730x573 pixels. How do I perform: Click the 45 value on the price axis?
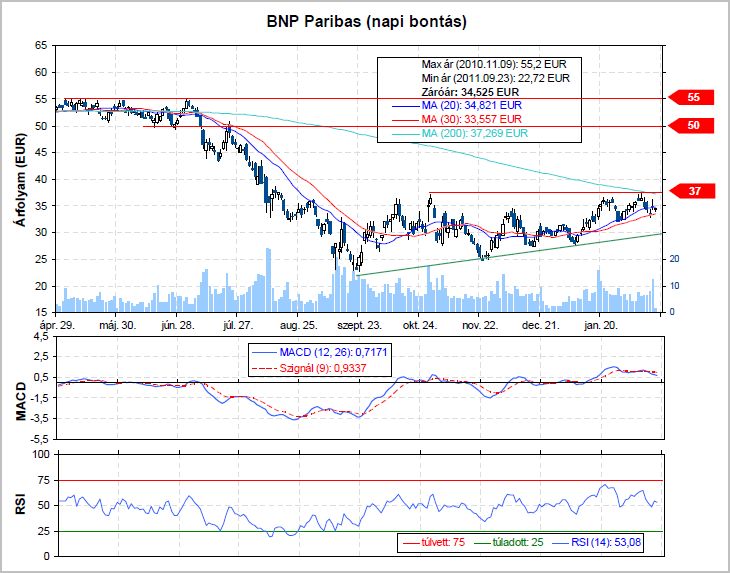point(41,153)
